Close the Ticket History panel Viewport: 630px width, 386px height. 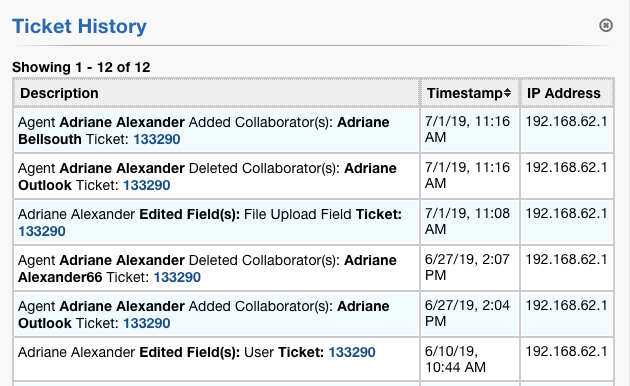[605, 25]
